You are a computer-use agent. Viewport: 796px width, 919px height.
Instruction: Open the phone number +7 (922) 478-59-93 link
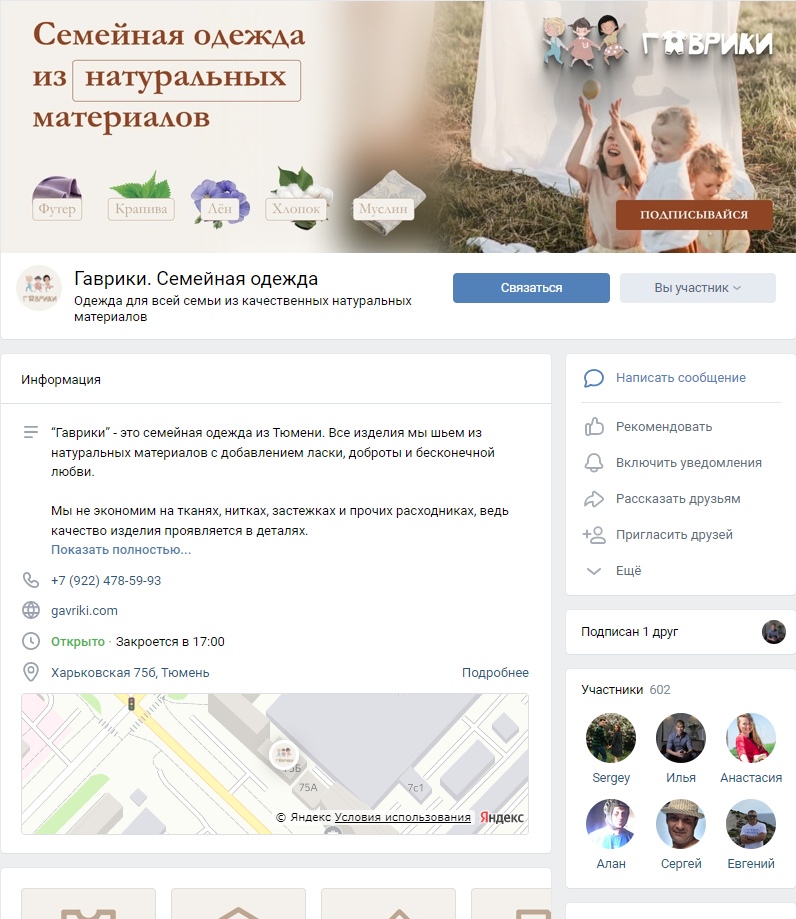tap(106, 580)
